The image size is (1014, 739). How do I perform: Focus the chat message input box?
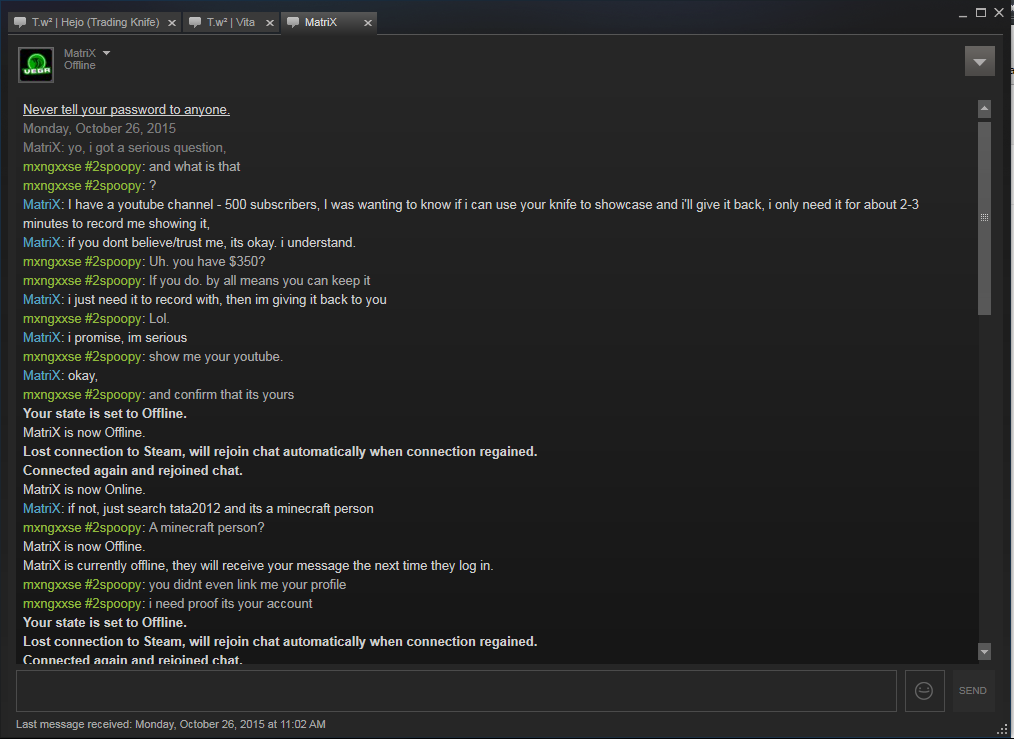pyautogui.click(x=457, y=691)
